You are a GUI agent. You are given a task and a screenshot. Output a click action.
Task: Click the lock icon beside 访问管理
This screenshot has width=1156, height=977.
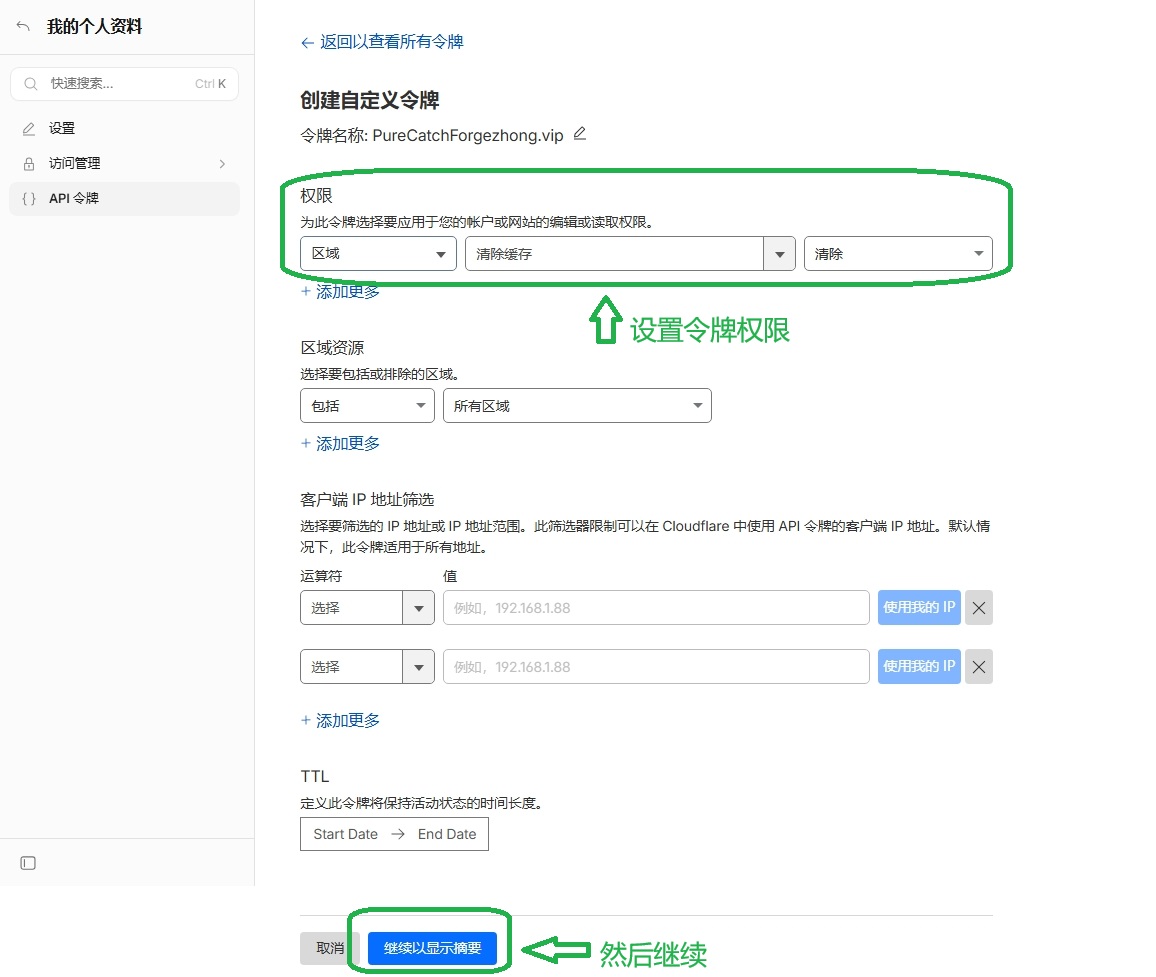tap(29, 164)
